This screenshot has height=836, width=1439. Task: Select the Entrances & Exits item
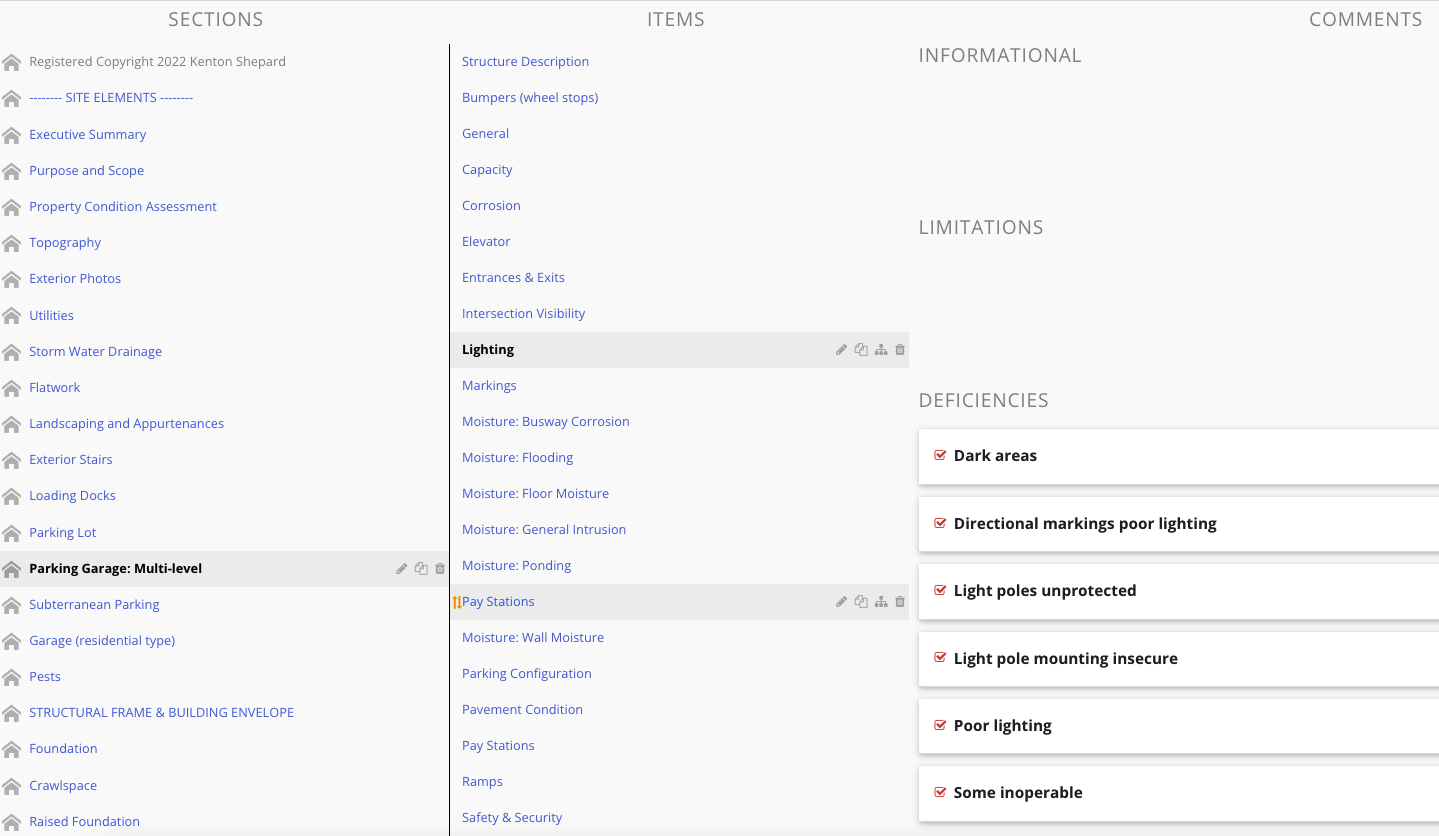tap(513, 278)
